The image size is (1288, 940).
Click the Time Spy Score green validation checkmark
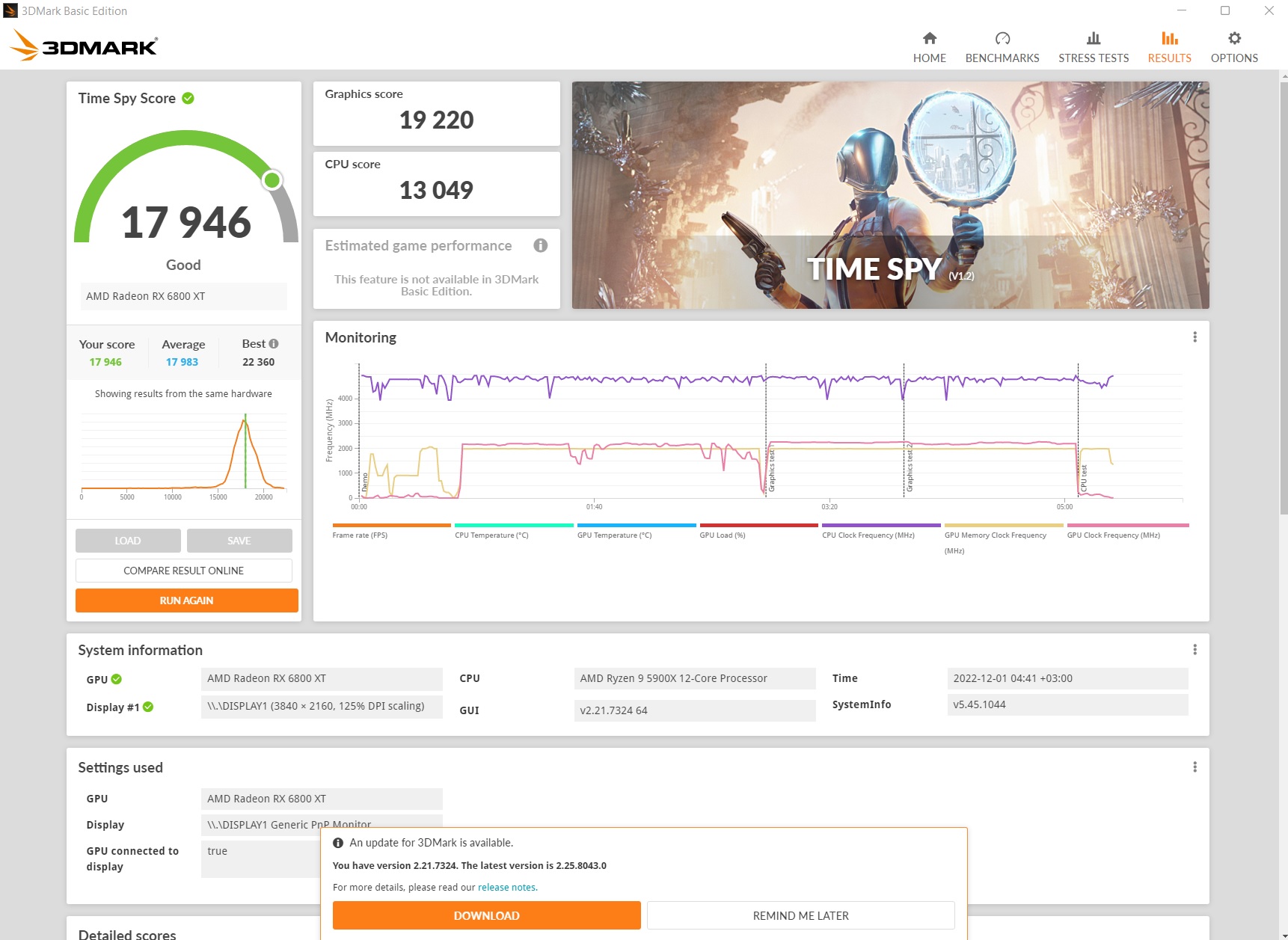click(x=188, y=98)
